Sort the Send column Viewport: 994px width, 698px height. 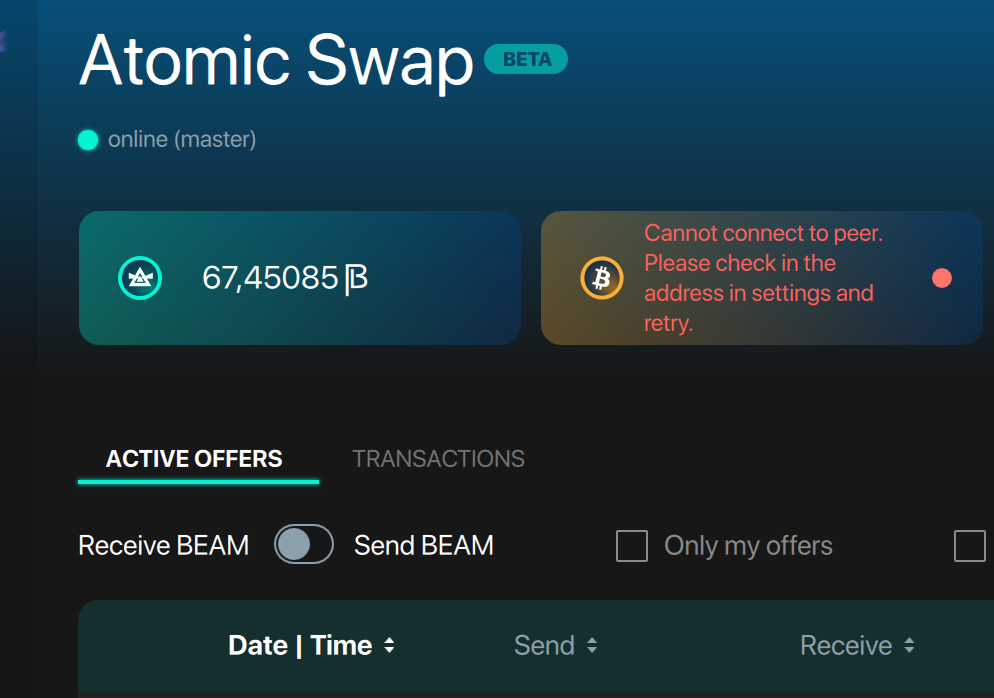tap(556, 645)
